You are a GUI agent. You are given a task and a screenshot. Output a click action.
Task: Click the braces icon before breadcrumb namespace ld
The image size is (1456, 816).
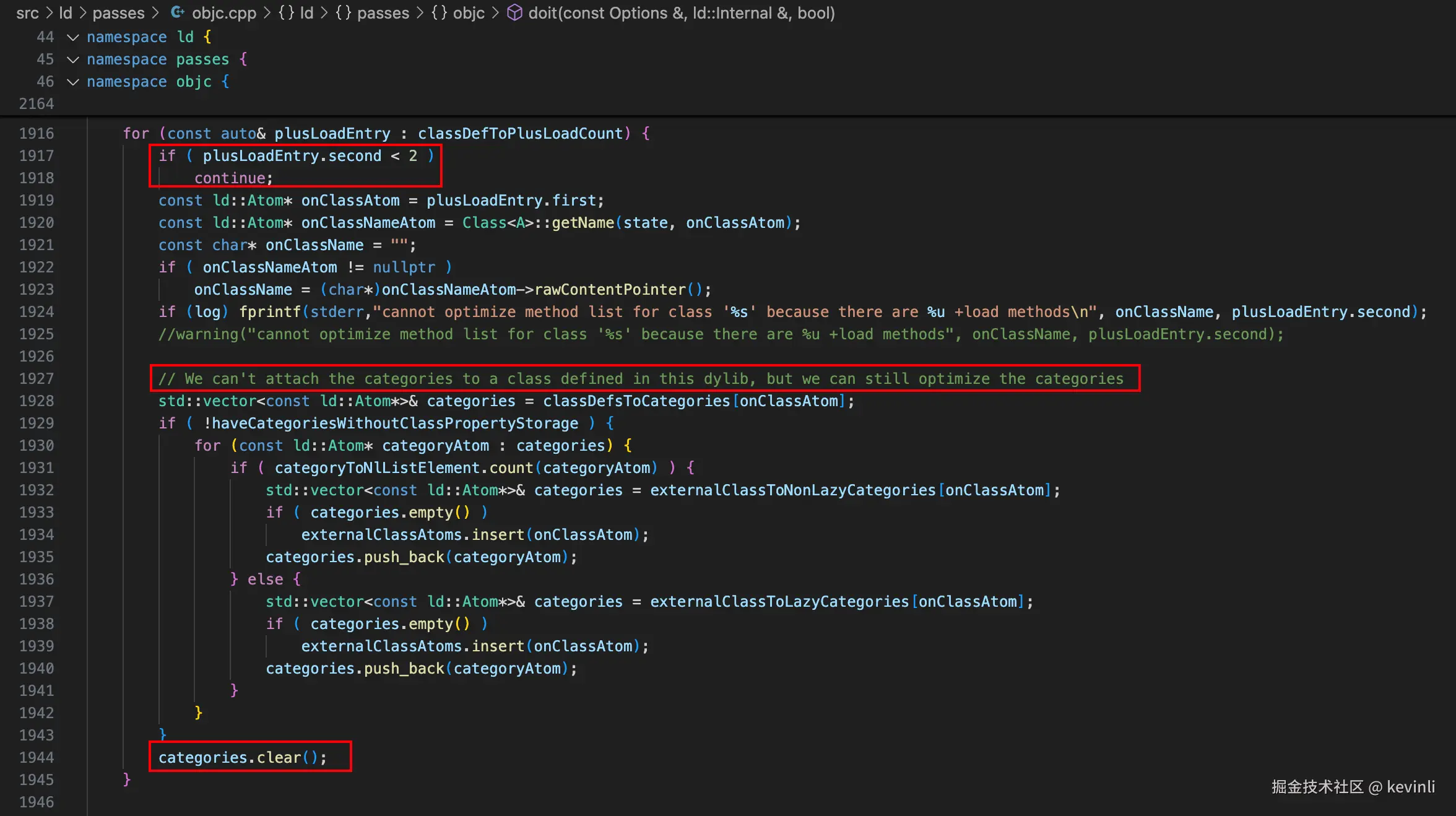tap(286, 12)
